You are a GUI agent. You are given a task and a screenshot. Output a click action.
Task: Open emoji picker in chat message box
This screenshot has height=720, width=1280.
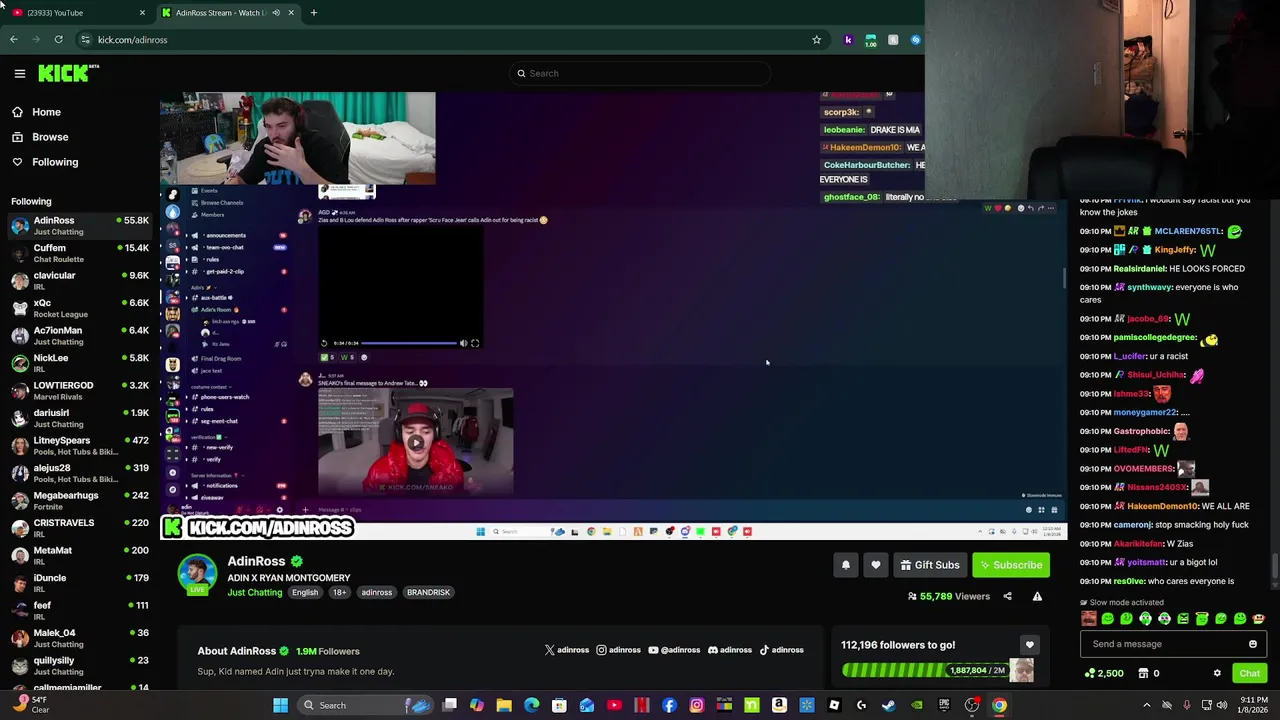[1252, 644]
